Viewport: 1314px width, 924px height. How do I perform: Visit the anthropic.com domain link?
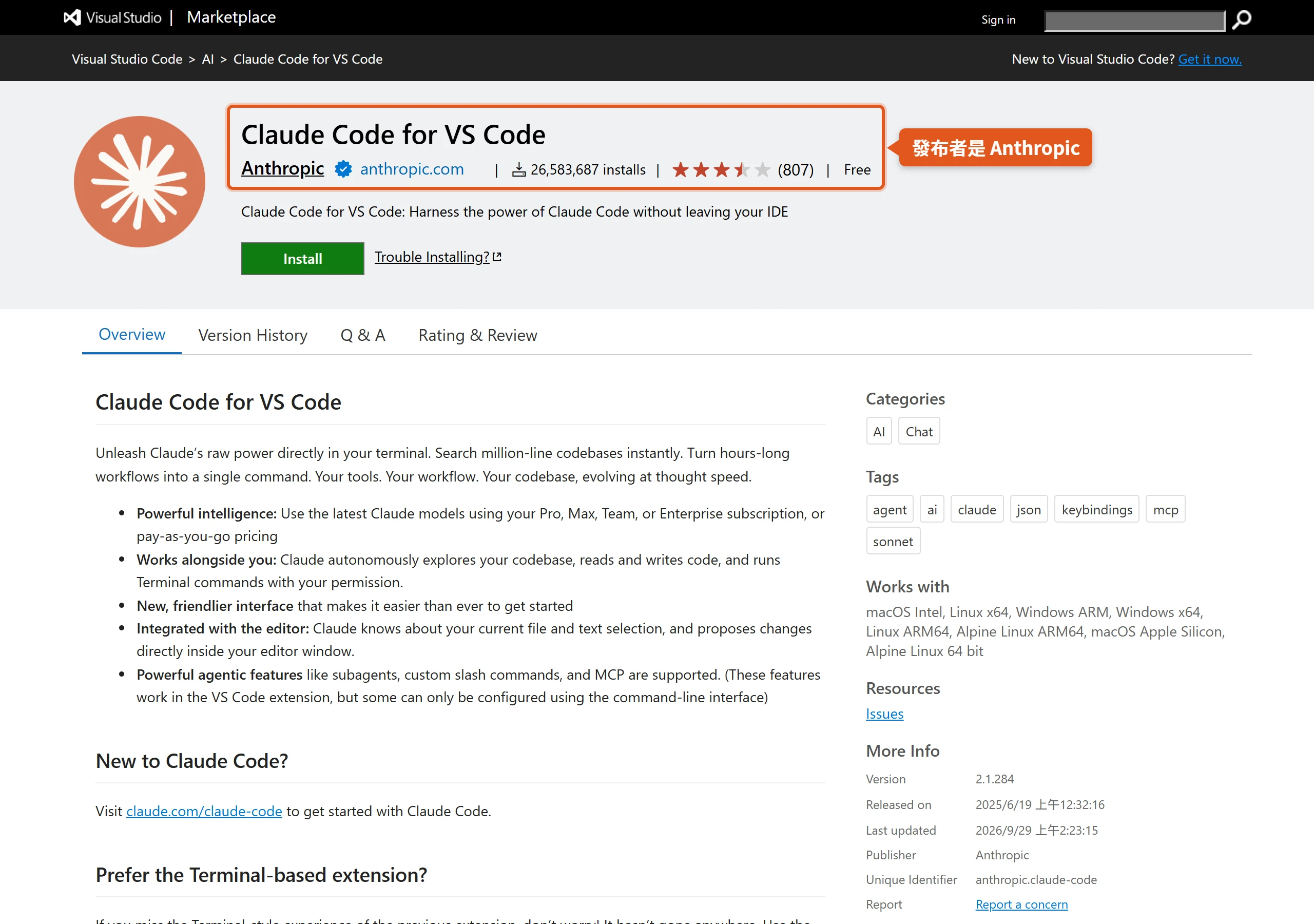pyautogui.click(x=412, y=169)
